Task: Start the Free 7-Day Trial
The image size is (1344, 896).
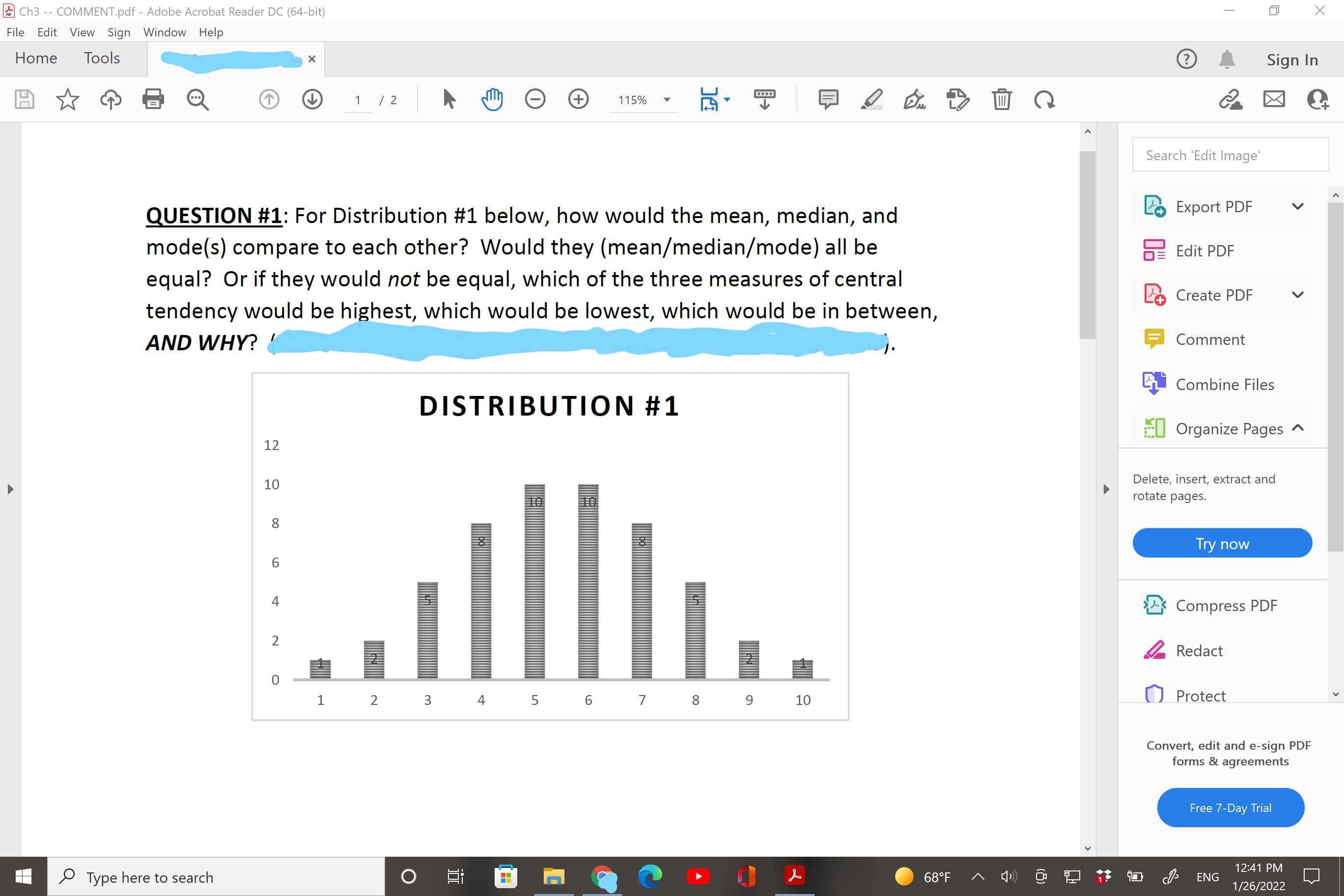Action: point(1231,807)
